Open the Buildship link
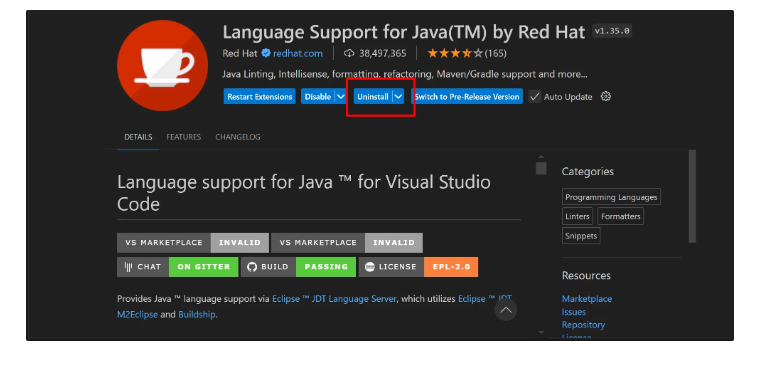The image size is (760, 380). pyautogui.click(x=197, y=314)
